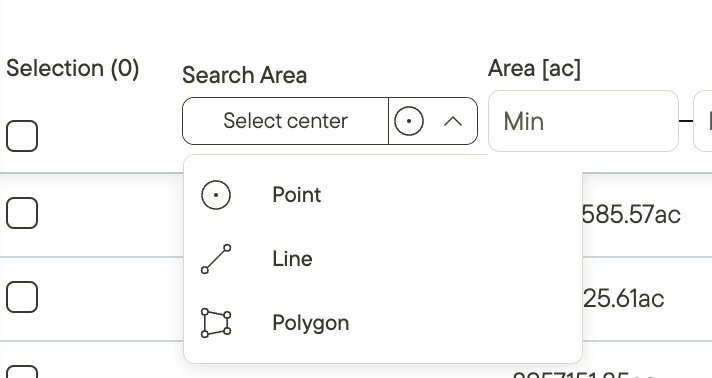712x378 pixels.
Task: Select the 585.57ac area cell
Action: (x=631, y=214)
